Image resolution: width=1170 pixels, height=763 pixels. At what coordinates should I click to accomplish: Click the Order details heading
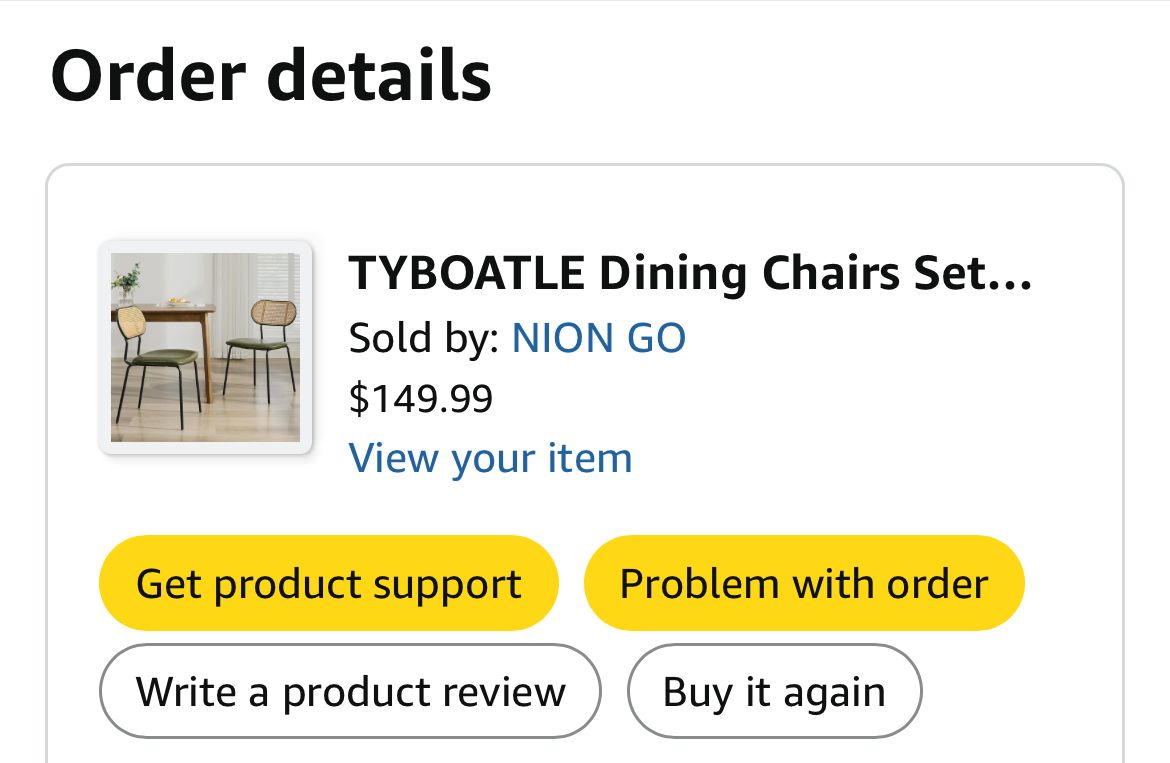(271, 76)
